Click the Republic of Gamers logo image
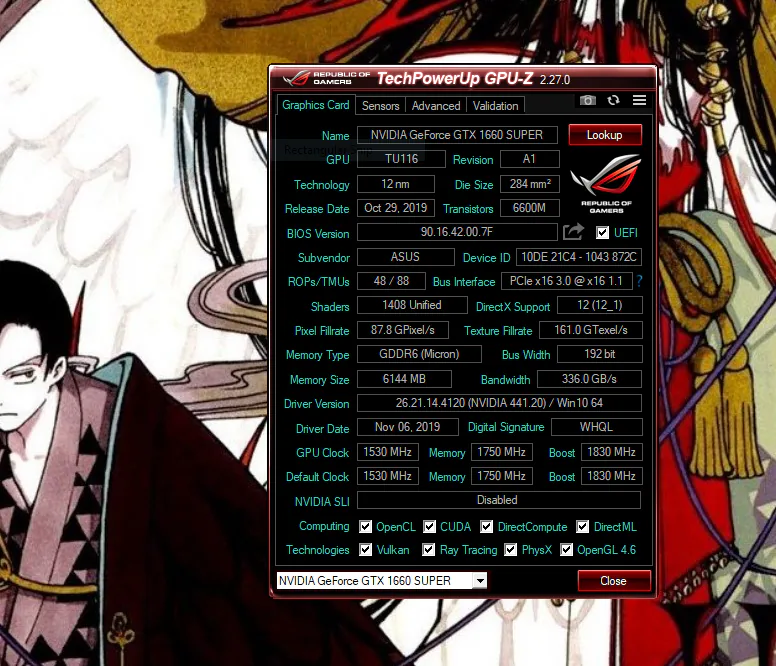This screenshot has height=666, width=776. coord(606,184)
